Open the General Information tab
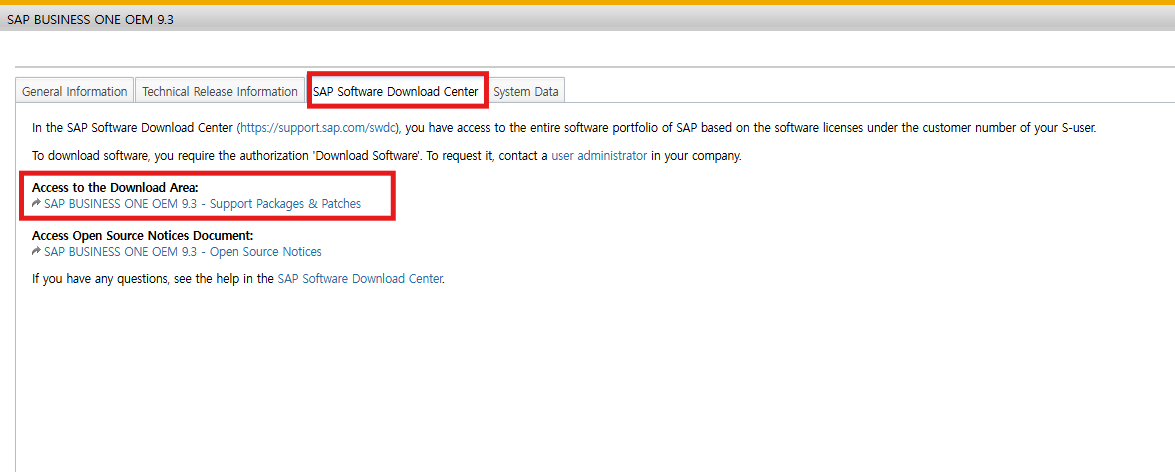 [x=75, y=91]
